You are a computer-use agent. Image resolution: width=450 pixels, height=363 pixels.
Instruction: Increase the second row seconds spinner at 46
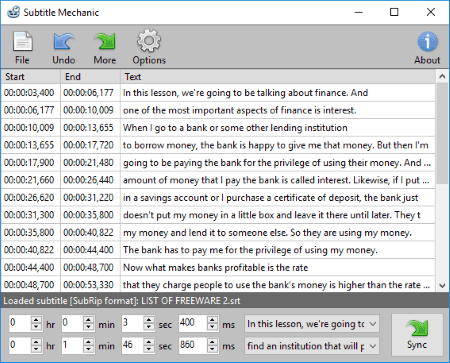point(149,342)
